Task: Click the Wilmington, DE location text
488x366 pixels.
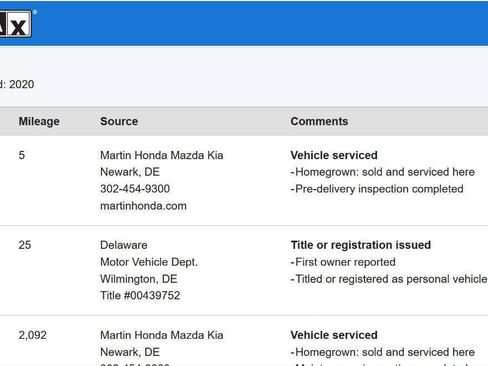Action: pos(139,279)
